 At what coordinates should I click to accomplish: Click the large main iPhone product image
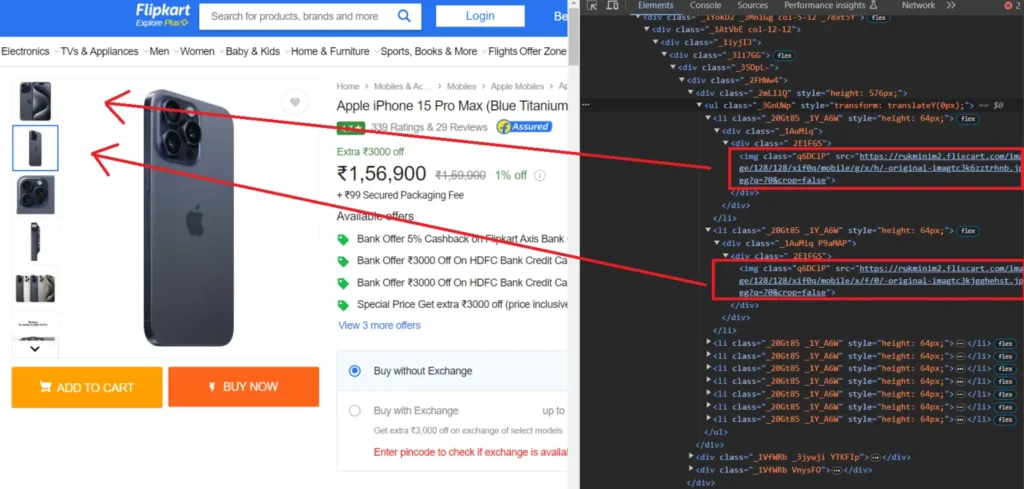coord(188,217)
